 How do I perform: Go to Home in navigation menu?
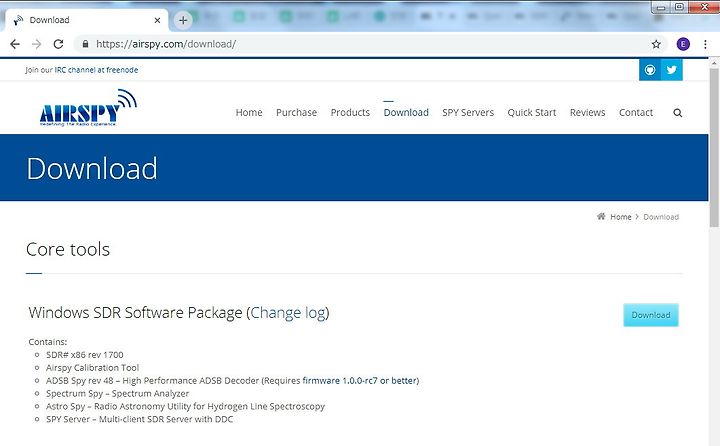[249, 113]
